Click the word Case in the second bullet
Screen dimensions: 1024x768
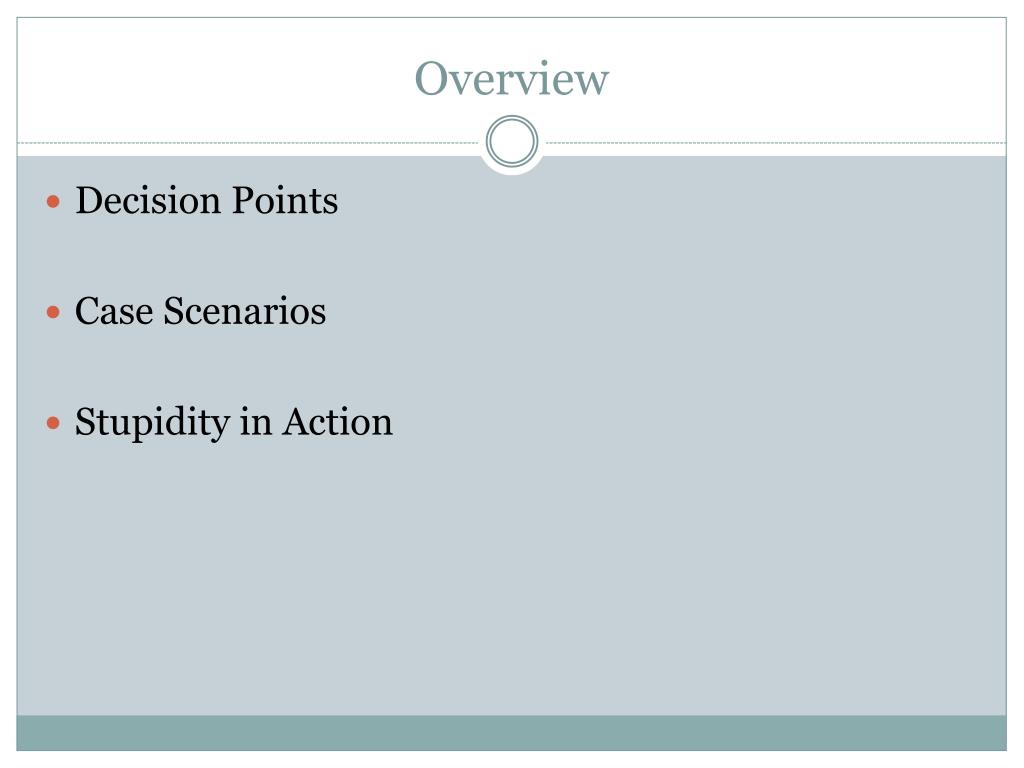[x=114, y=311]
